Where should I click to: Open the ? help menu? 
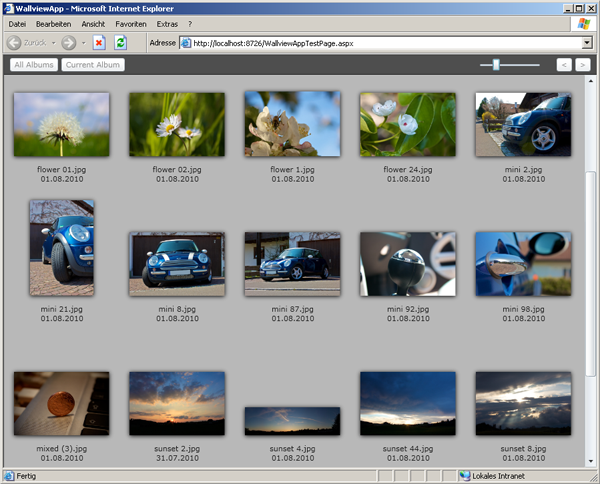pyautogui.click(x=190, y=24)
